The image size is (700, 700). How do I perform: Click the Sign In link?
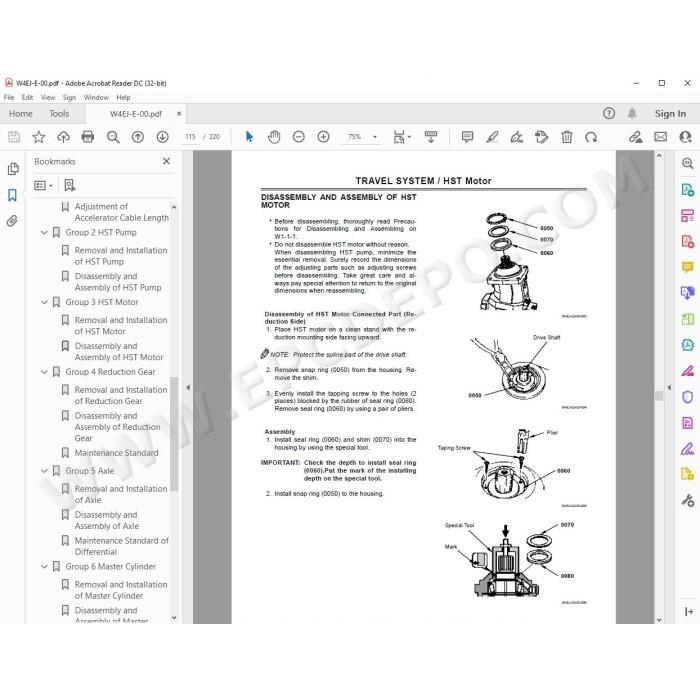tap(670, 114)
